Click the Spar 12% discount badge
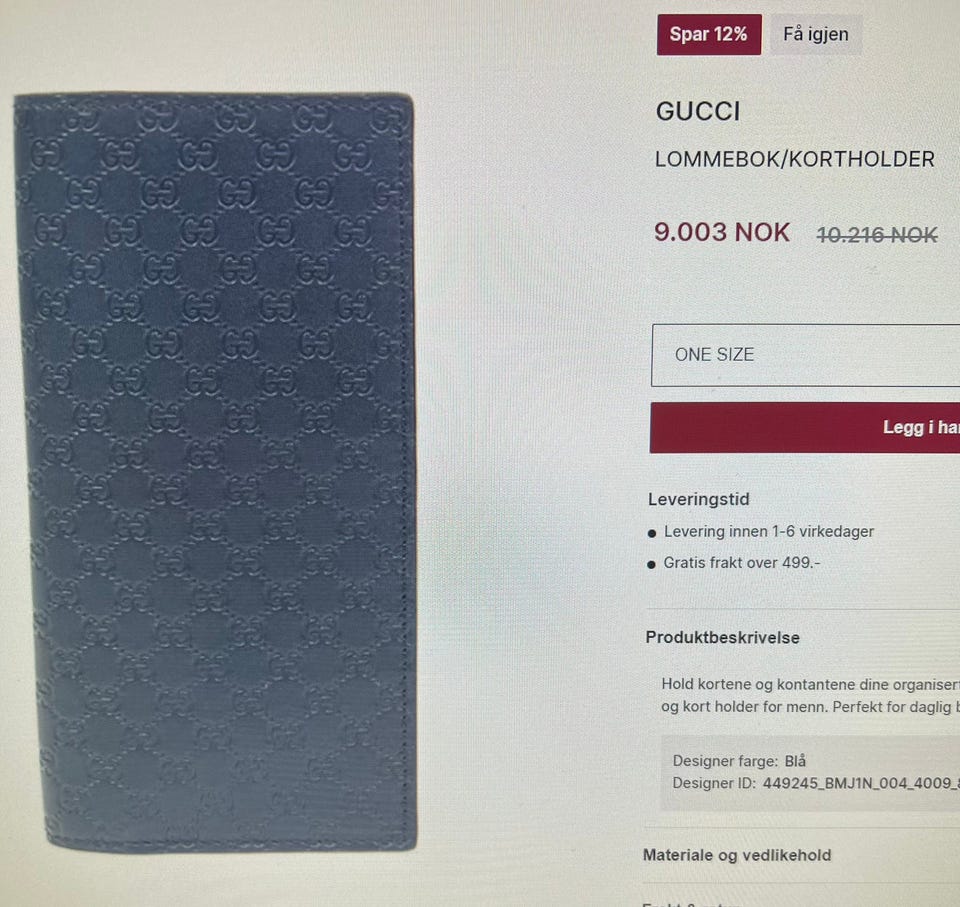The width and height of the screenshot is (960, 907). [x=709, y=34]
